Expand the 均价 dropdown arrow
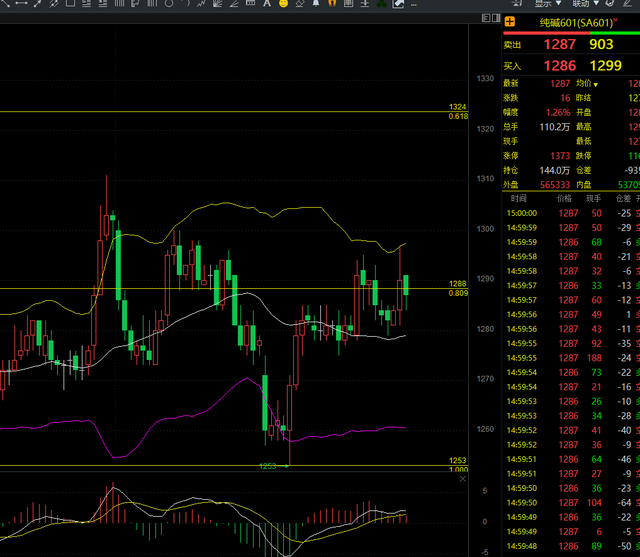640x557 pixels. point(596,84)
